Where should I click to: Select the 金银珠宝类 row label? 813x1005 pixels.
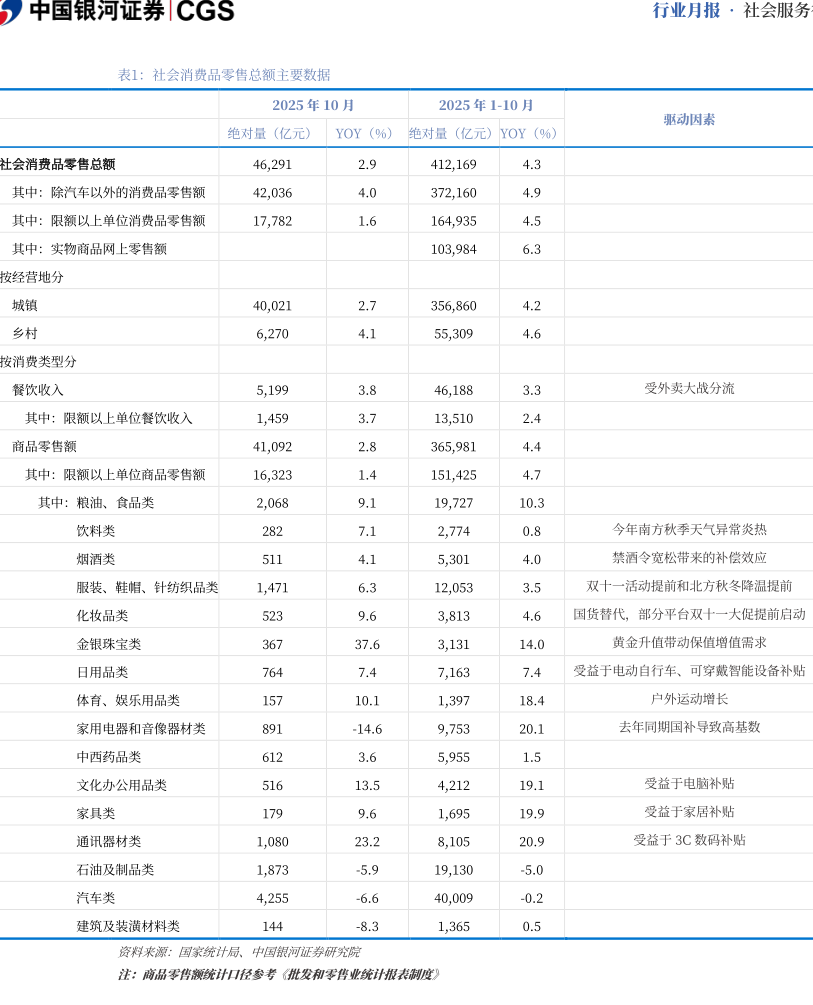[109, 645]
